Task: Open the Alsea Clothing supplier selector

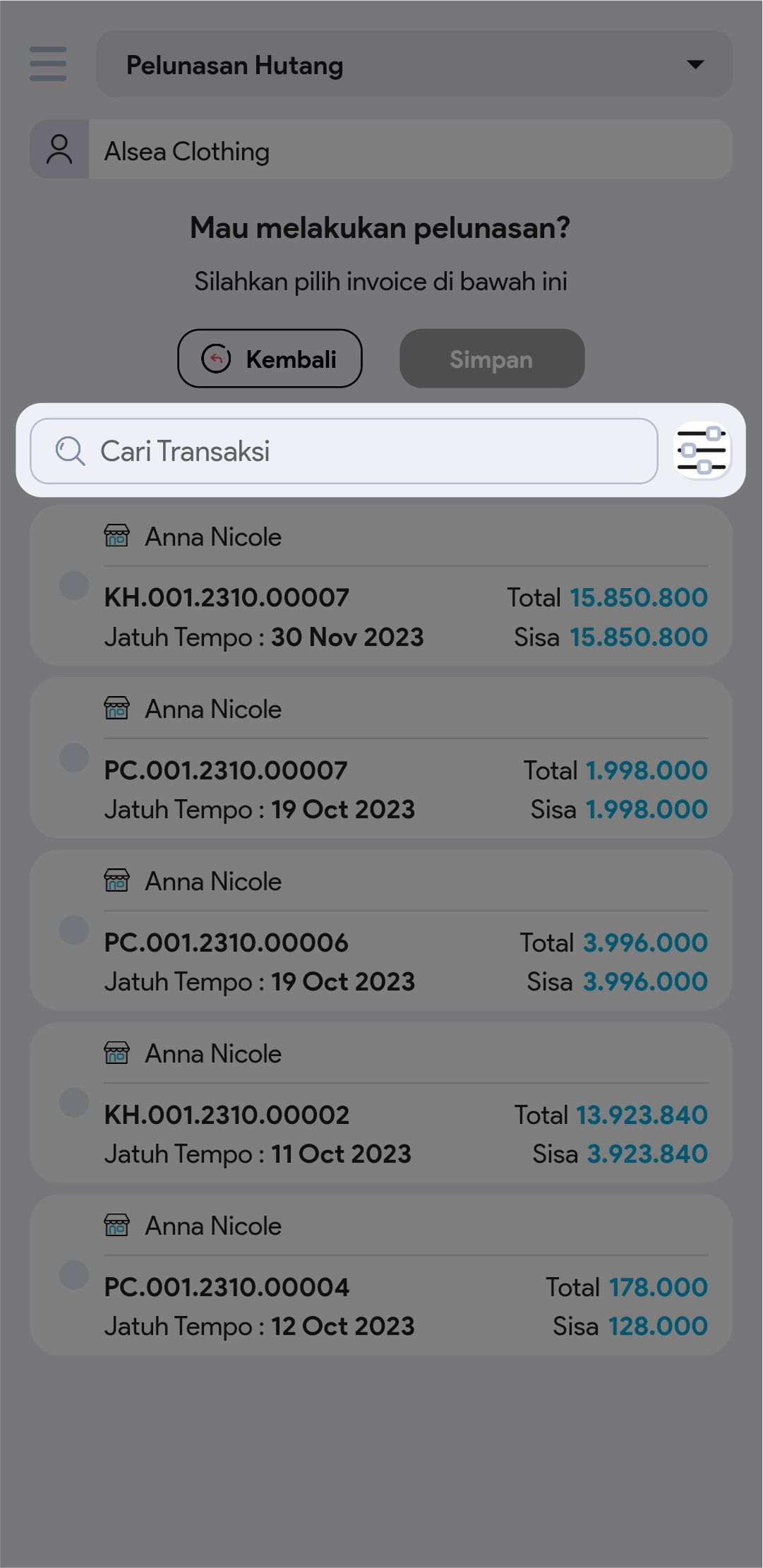Action: click(409, 150)
